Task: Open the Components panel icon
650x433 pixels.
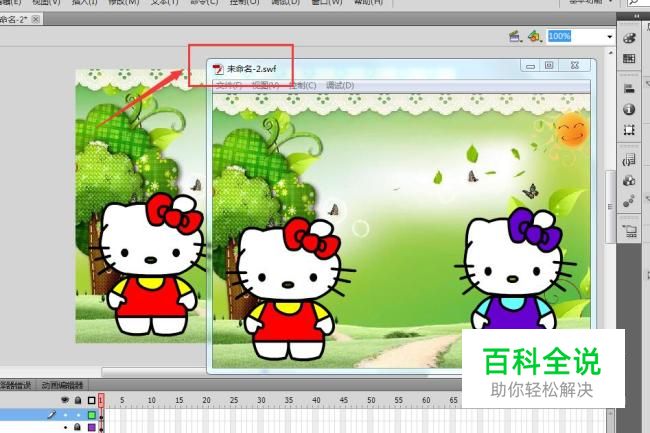Action: click(629, 181)
